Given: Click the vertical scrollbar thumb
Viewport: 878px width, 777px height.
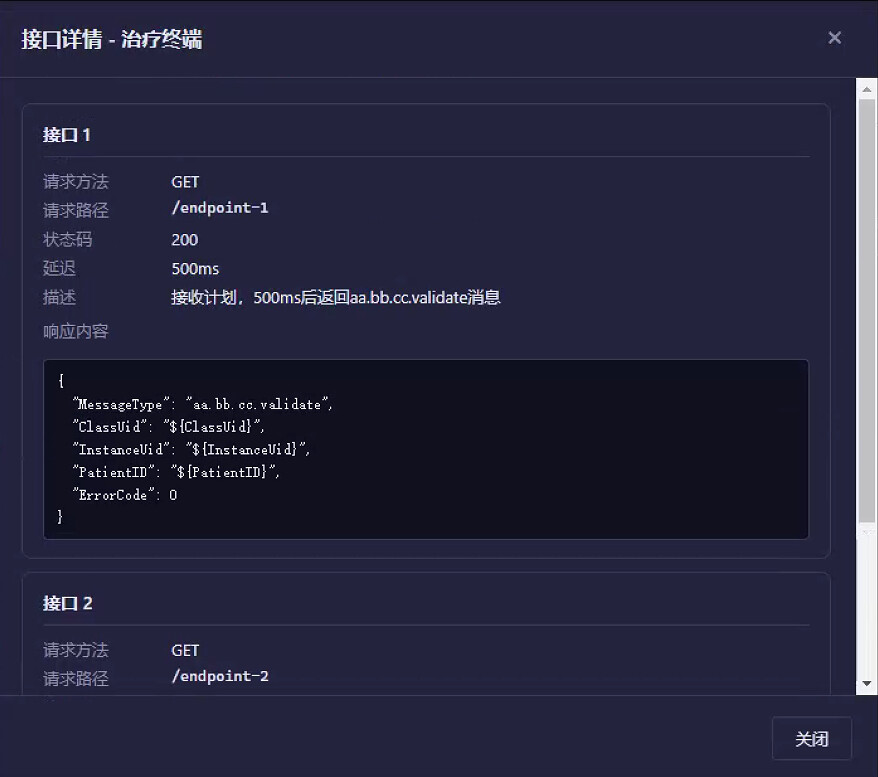Looking at the screenshot, I should [x=867, y=311].
